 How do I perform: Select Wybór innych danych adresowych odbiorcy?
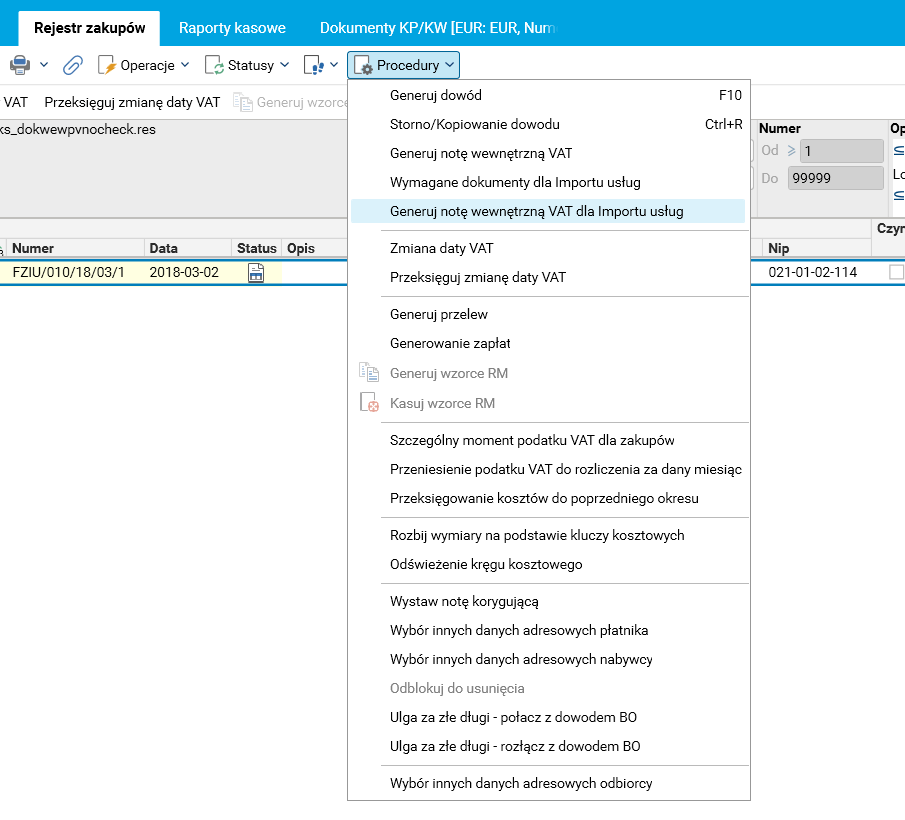[x=548, y=783]
